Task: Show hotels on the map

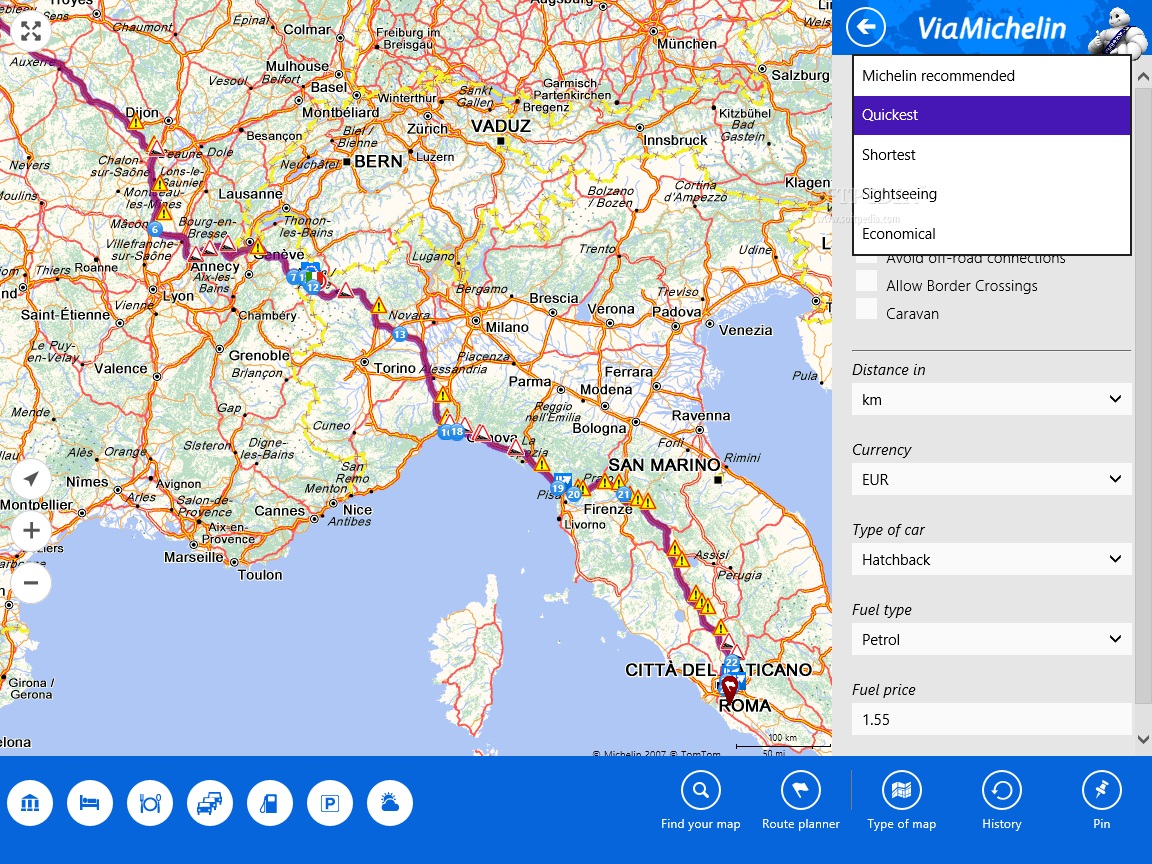Action: [x=90, y=803]
